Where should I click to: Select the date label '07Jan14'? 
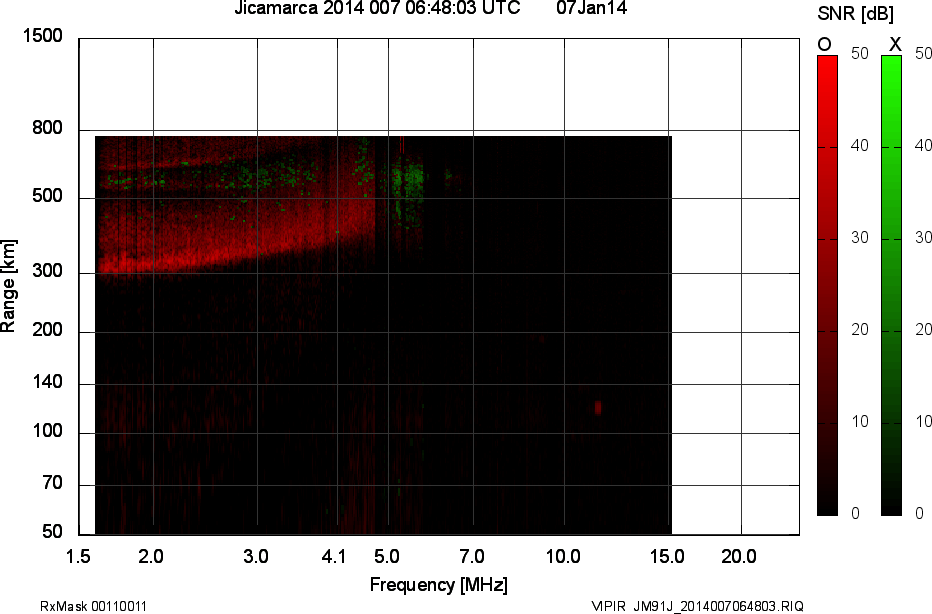591,8
